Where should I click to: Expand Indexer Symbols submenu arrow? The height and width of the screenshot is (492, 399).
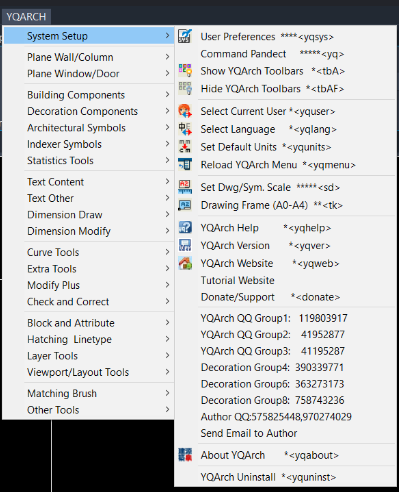[167, 144]
